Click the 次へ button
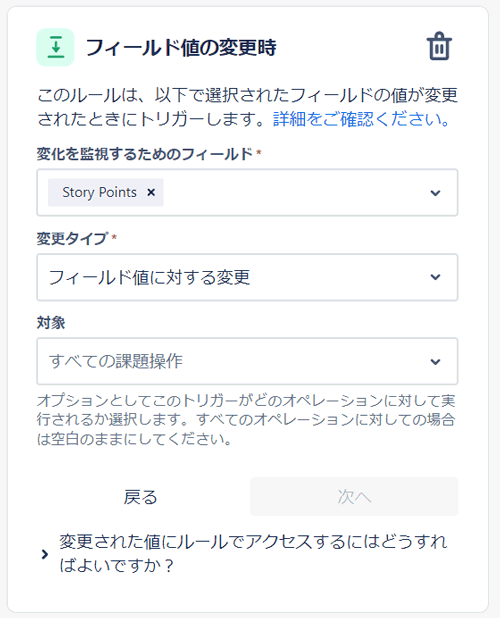 pos(354,497)
